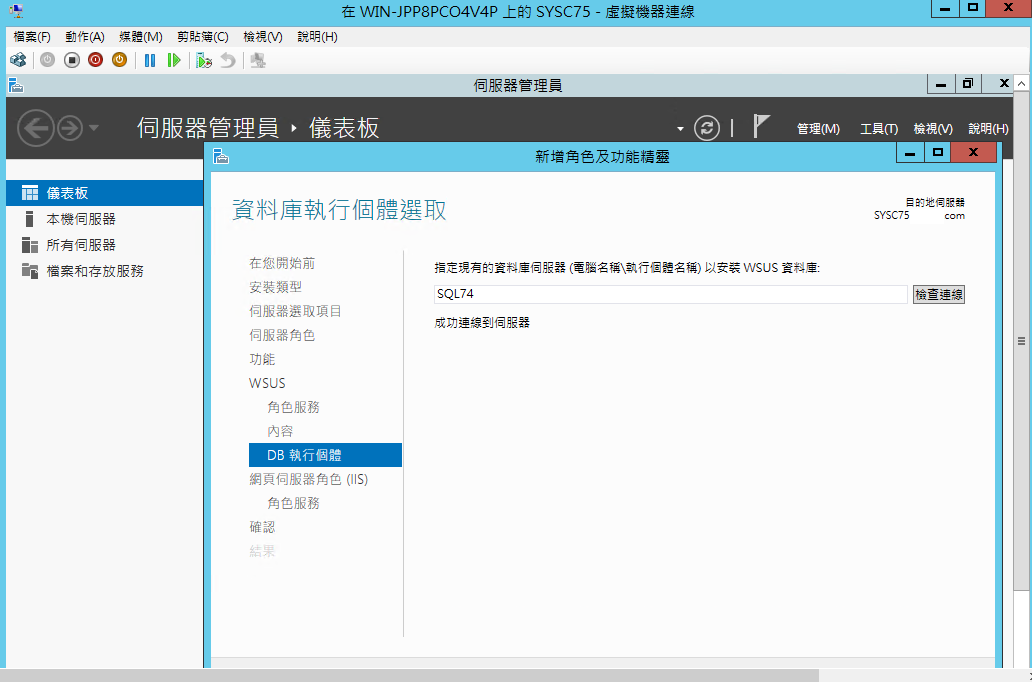Open the Server Manager 檢視(V) menu
Viewport: 1032px width, 682px height.
(x=933, y=129)
